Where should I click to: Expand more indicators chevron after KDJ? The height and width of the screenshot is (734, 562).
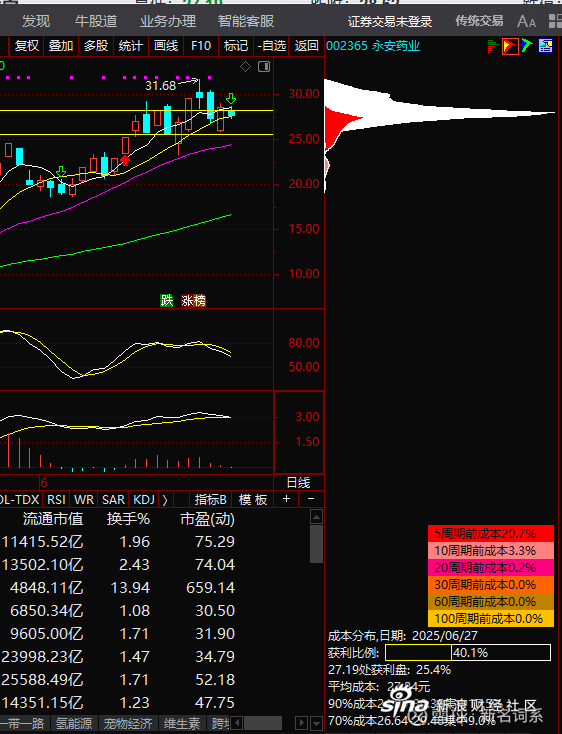point(165,500)
